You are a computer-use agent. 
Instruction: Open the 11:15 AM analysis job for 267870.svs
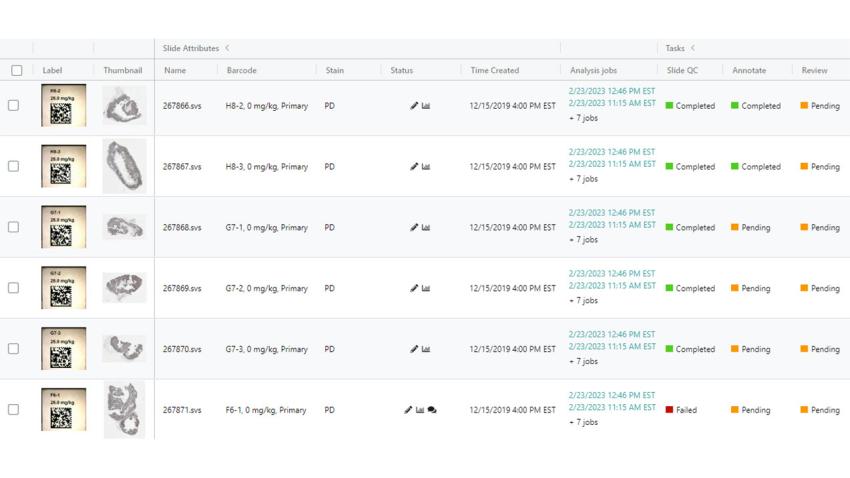coord(612,346)
